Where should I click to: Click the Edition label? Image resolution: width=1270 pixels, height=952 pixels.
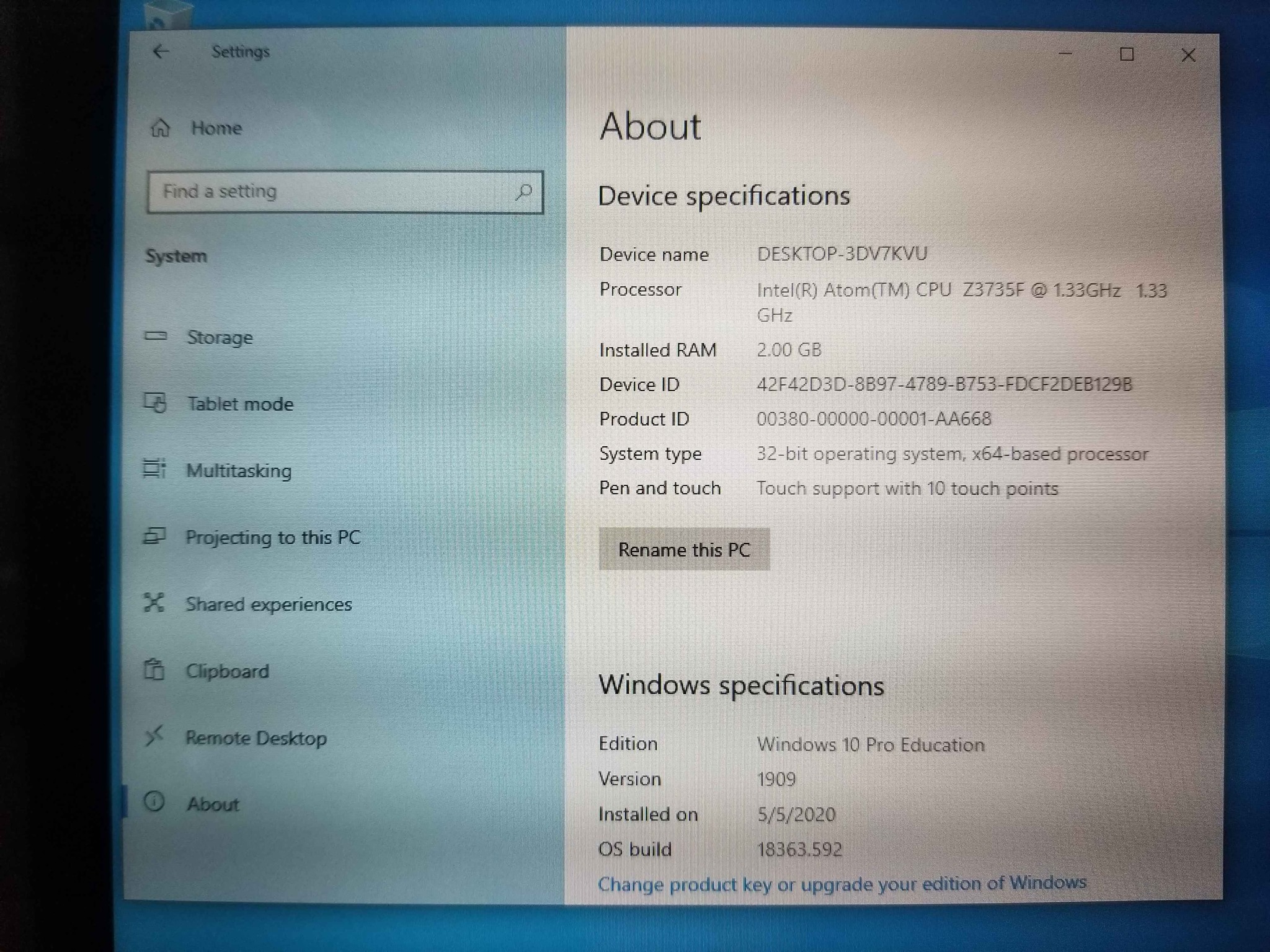point(628,744)
